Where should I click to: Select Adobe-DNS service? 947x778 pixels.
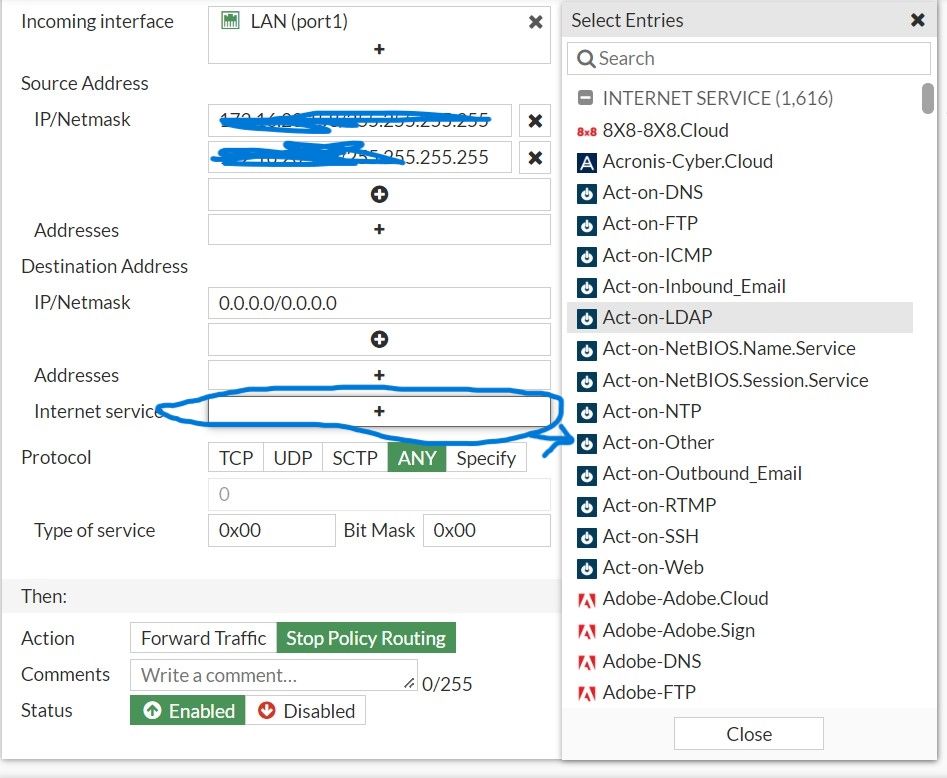pyautogui.click(x=740, y=661)
